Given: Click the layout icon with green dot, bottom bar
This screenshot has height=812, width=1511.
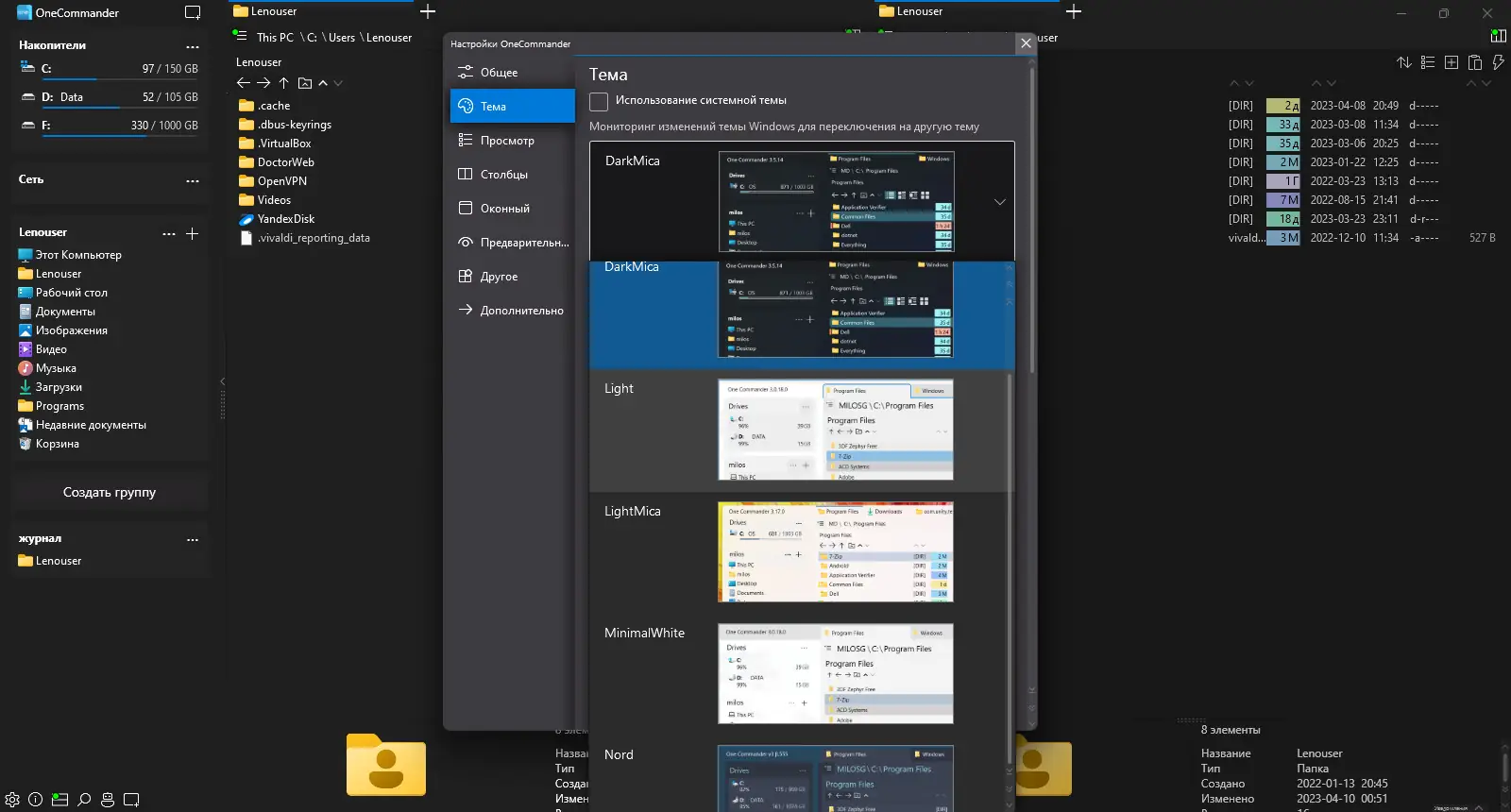Looking at the screenshot, I should (59, 800).
